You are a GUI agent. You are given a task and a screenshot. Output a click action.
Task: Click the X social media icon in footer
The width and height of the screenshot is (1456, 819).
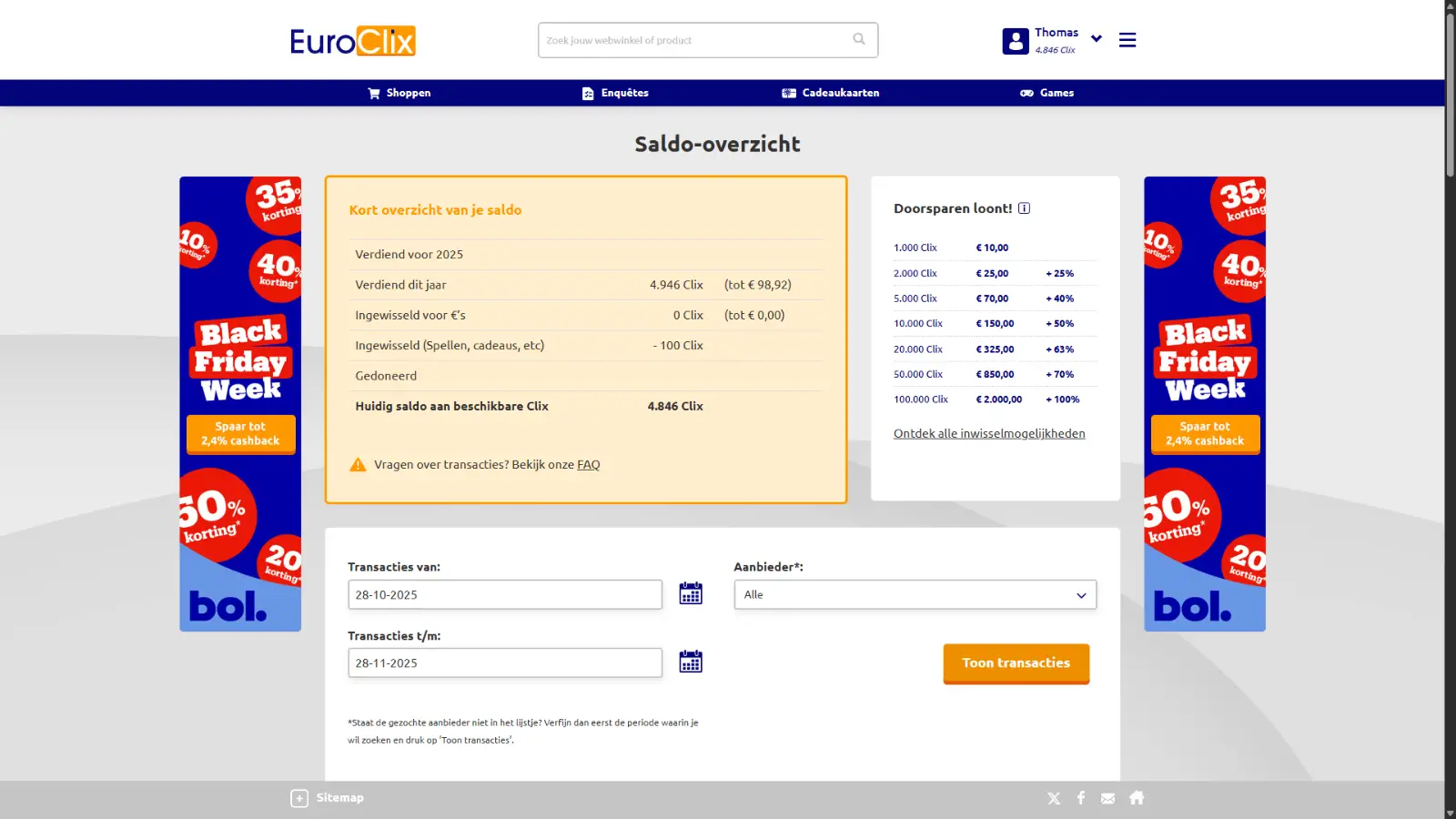point(1053,797)
